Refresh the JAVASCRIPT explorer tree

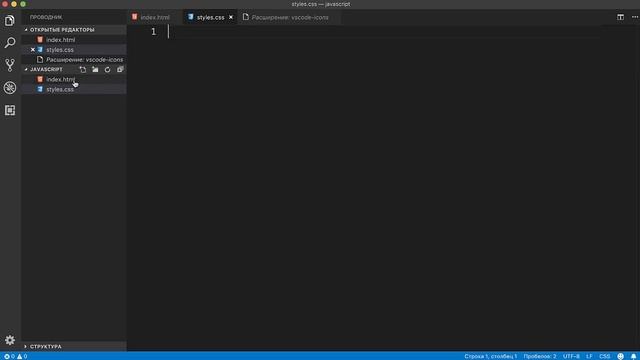click(x=107, y=69)
